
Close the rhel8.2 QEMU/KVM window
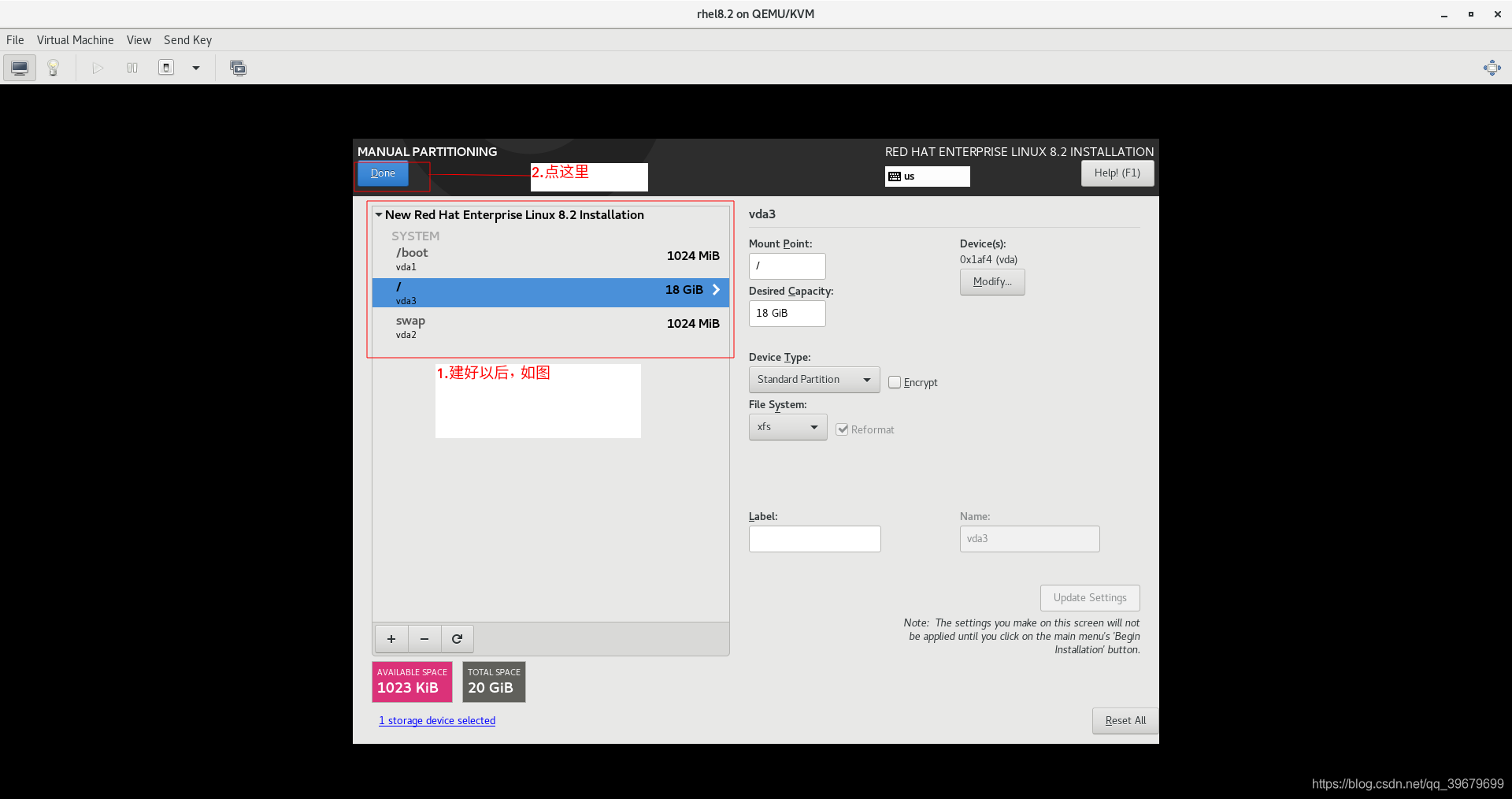tap(1497, 14)
